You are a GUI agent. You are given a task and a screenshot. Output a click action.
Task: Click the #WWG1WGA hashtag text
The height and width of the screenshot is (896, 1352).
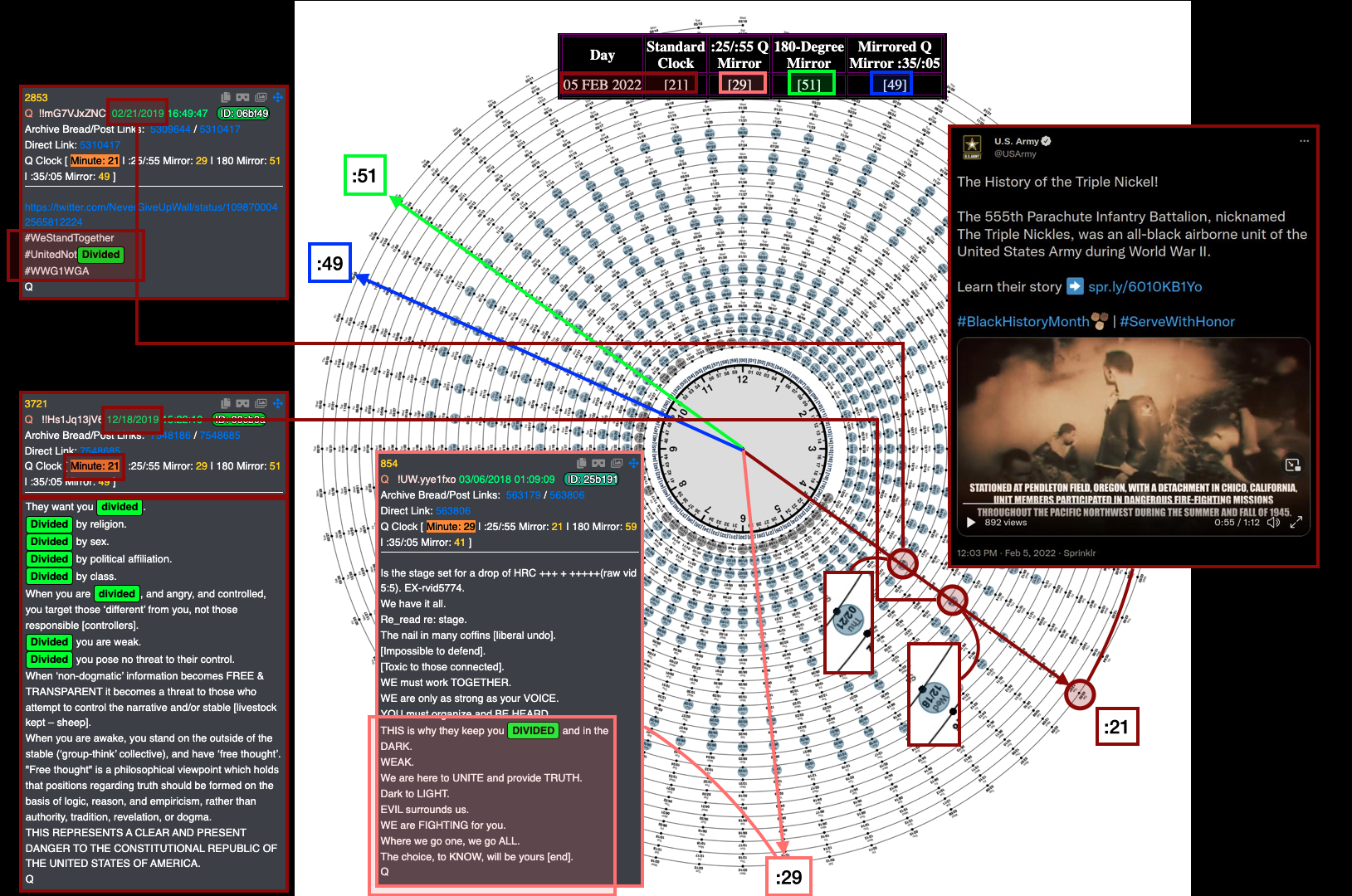pyautogui.click(x=56, y=271)
